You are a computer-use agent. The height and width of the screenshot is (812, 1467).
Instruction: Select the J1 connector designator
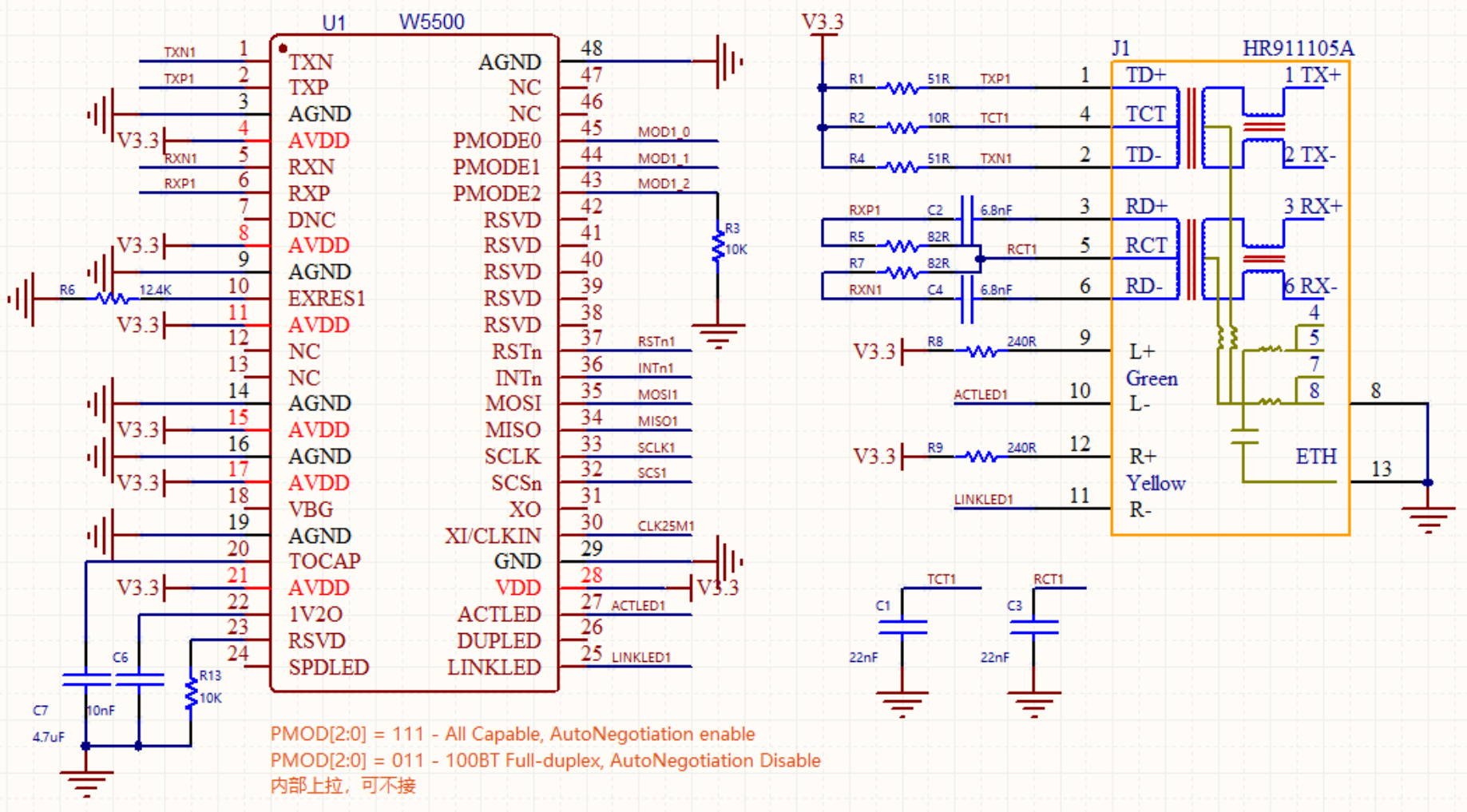click(1121, 48)
